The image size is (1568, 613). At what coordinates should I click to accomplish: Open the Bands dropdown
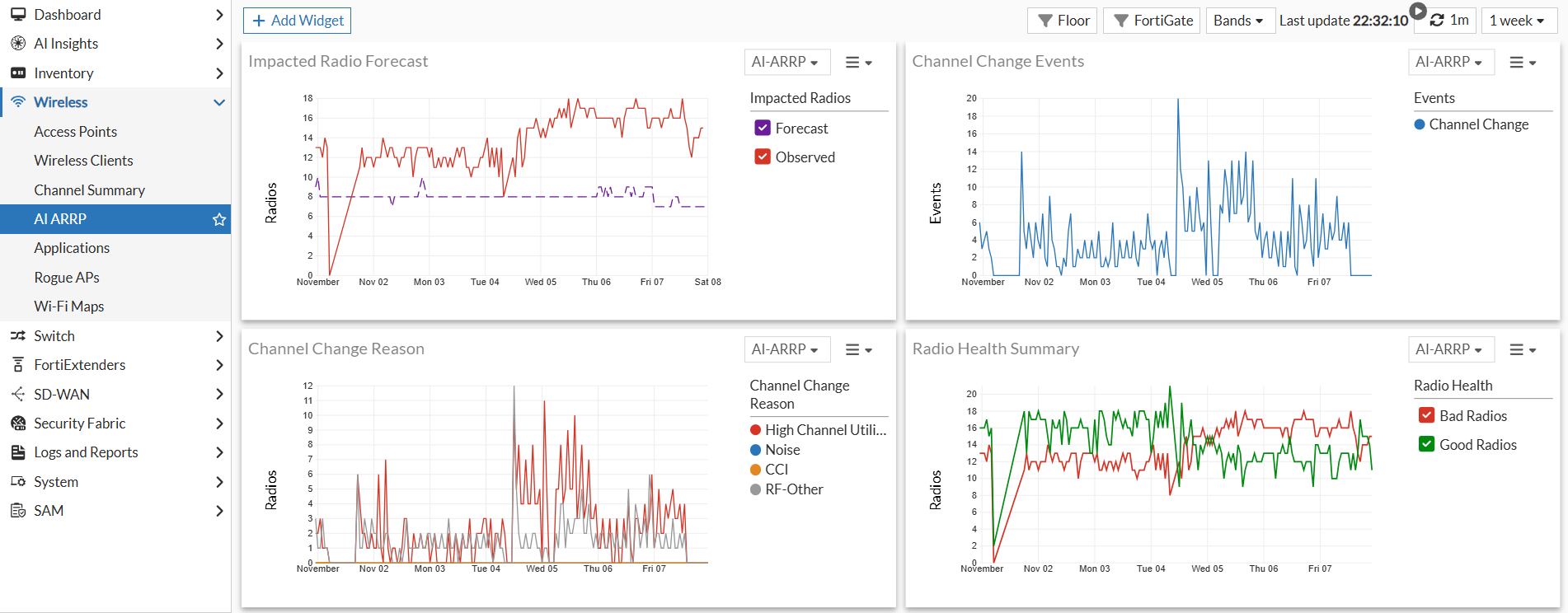coord(1238,21)
